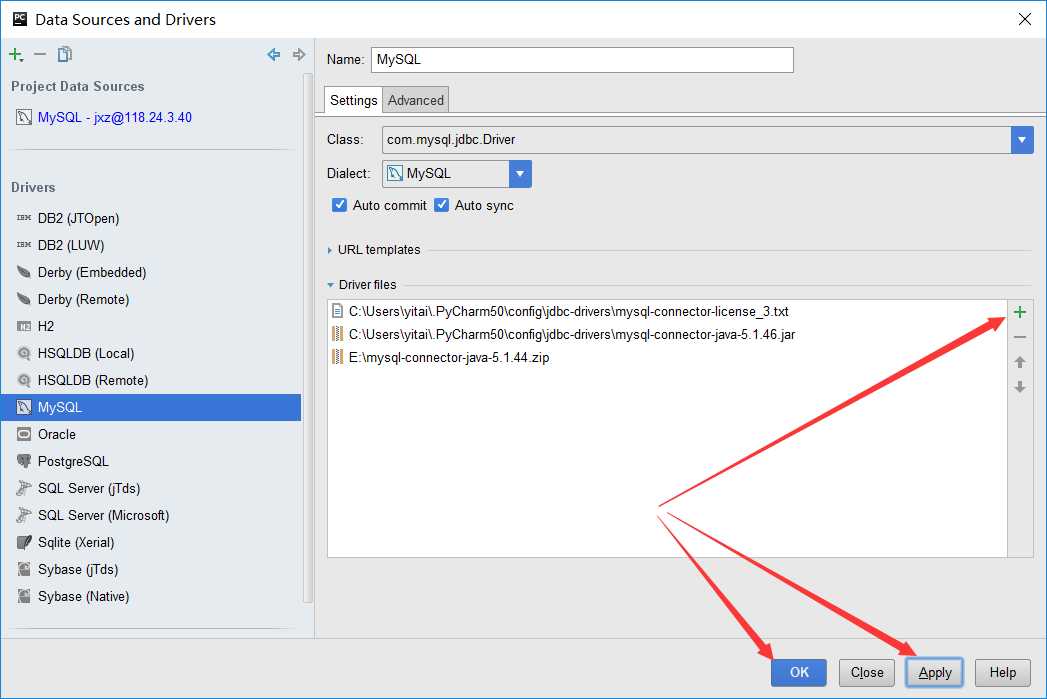
Task: Click the DB2 (JTOpen) driver icon
Action: pos(24,218)
